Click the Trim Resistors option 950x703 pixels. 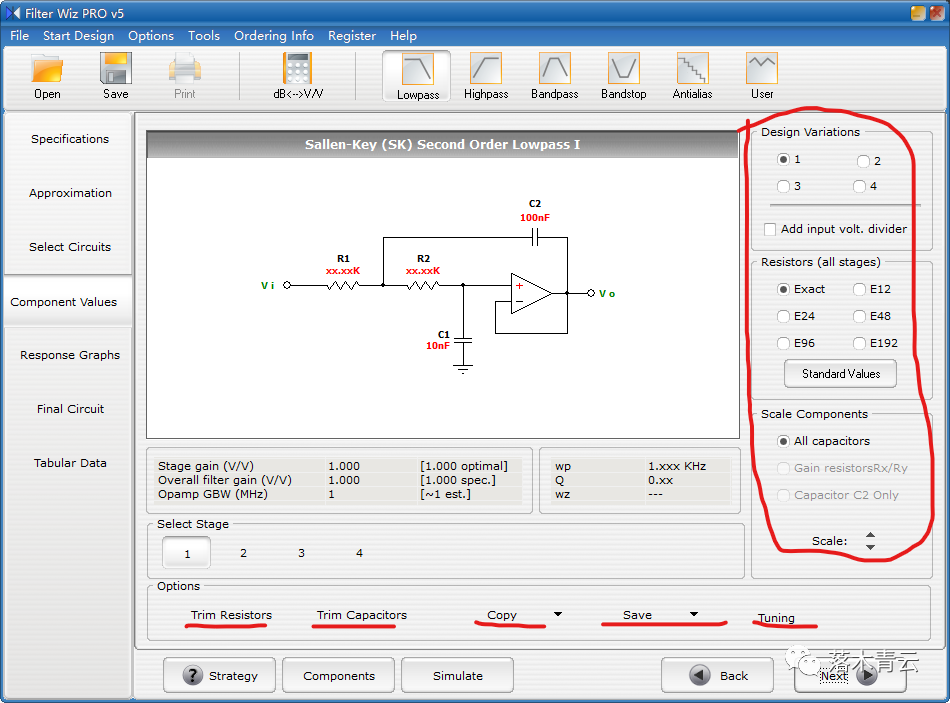231,615
